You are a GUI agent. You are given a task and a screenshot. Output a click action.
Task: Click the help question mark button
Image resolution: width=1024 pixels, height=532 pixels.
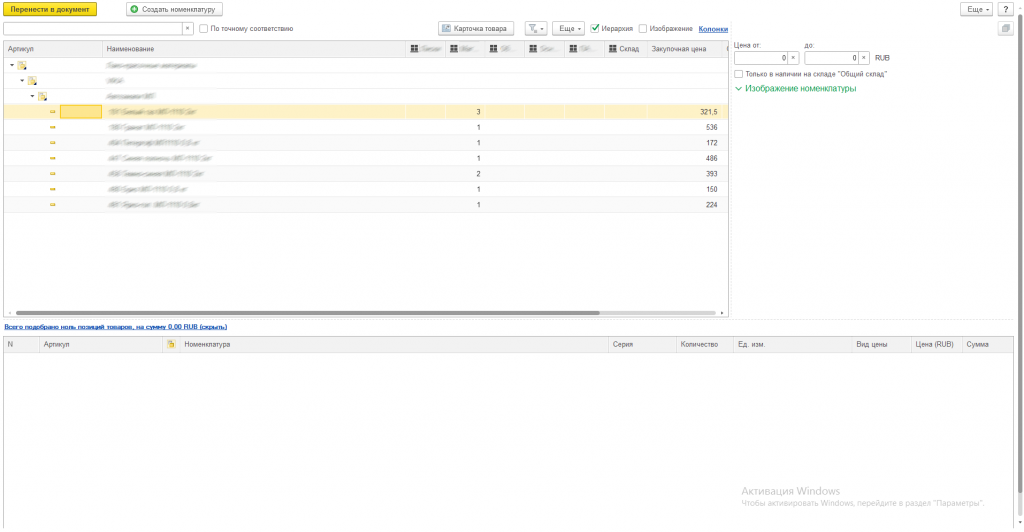coord(1005,9)
